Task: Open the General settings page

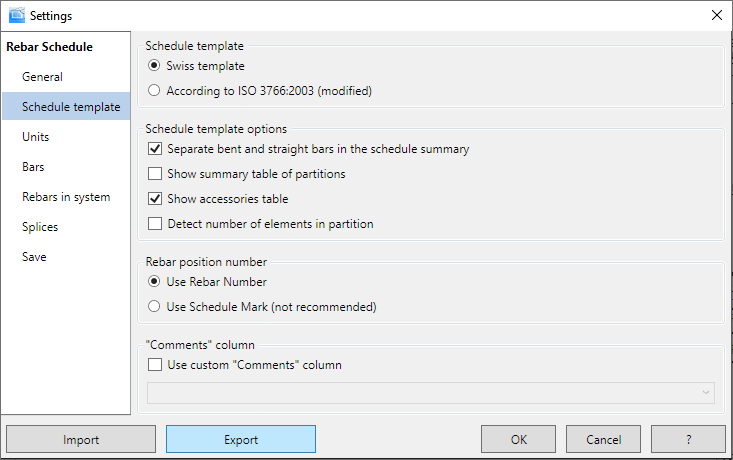Action: [42, 77]
